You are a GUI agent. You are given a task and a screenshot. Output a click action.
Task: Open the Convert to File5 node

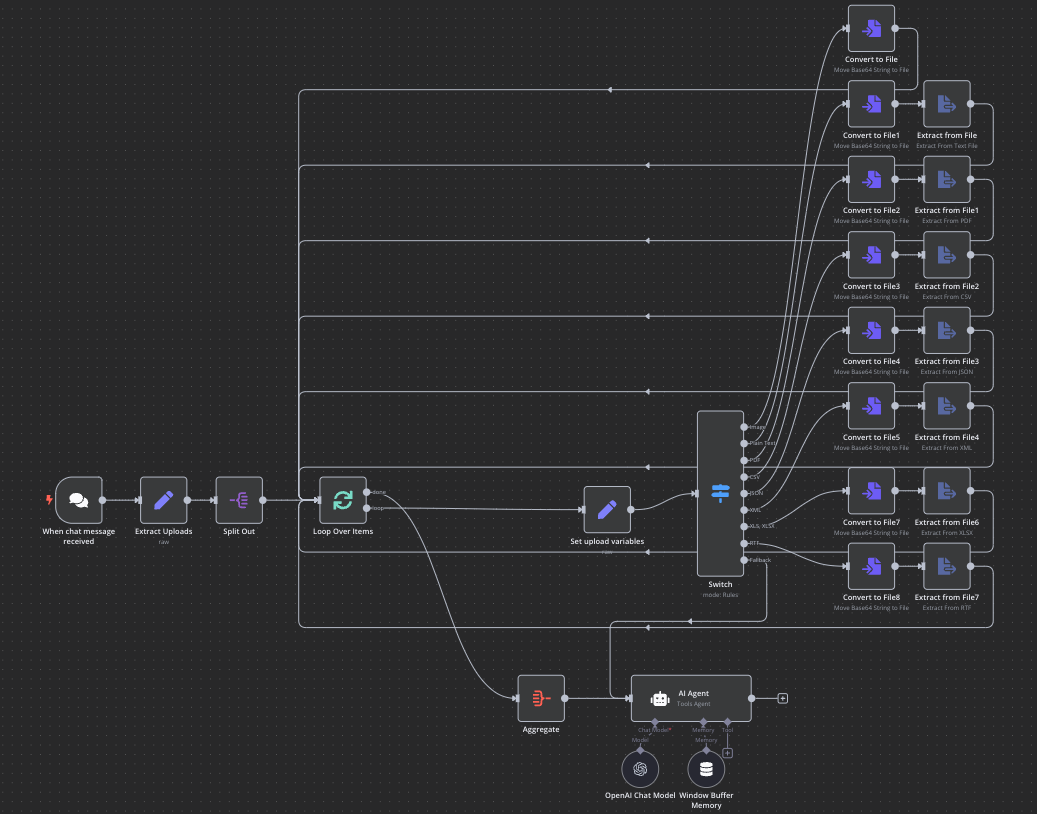click(x=872, y=406)
